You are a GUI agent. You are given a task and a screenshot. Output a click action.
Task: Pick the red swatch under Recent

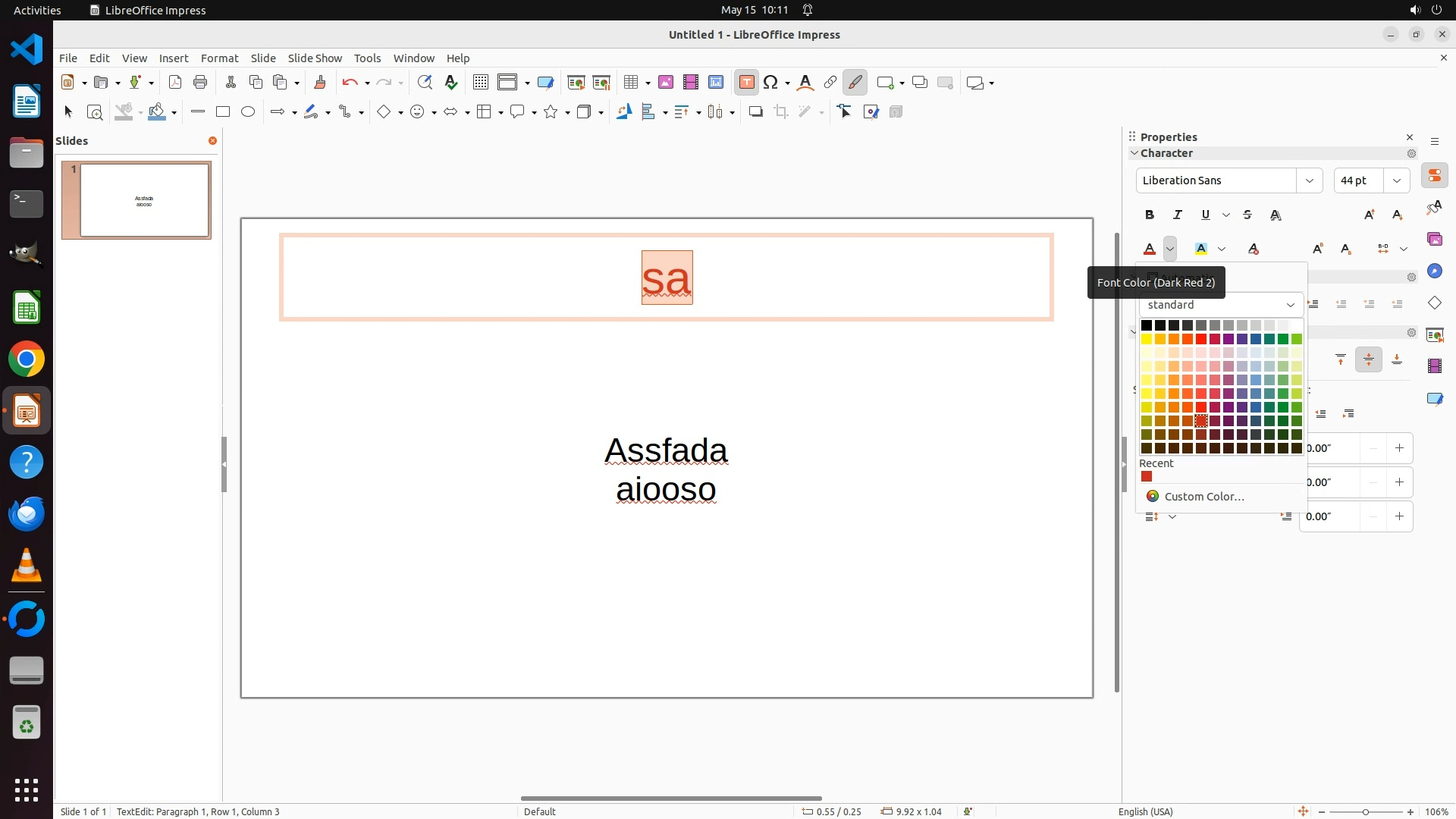1147,477
